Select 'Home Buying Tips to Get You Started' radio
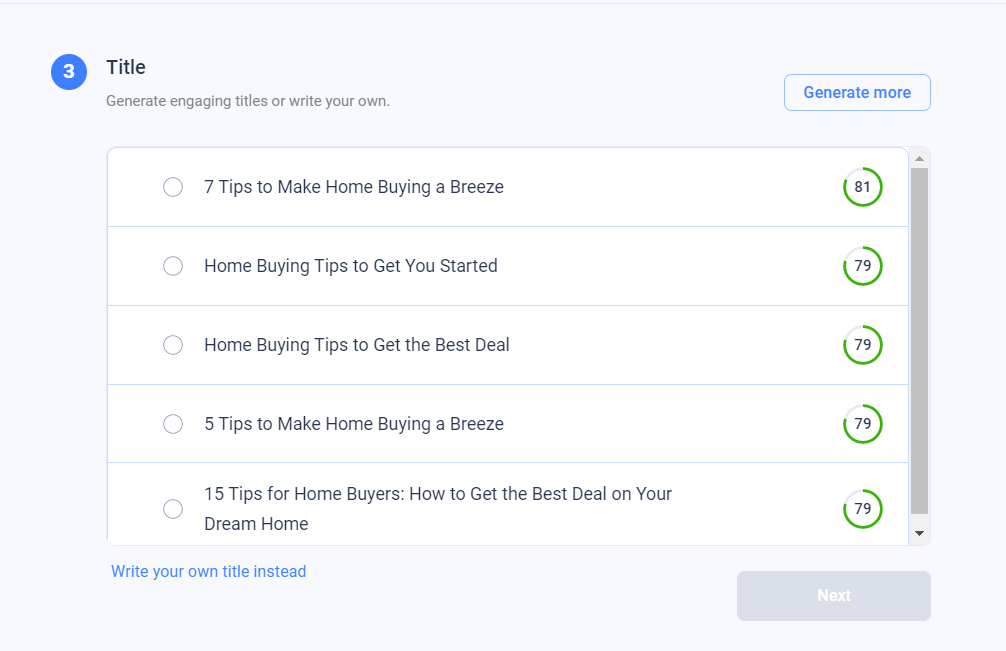The width and height of the screenshot is (1006, 651). point(173,266)
